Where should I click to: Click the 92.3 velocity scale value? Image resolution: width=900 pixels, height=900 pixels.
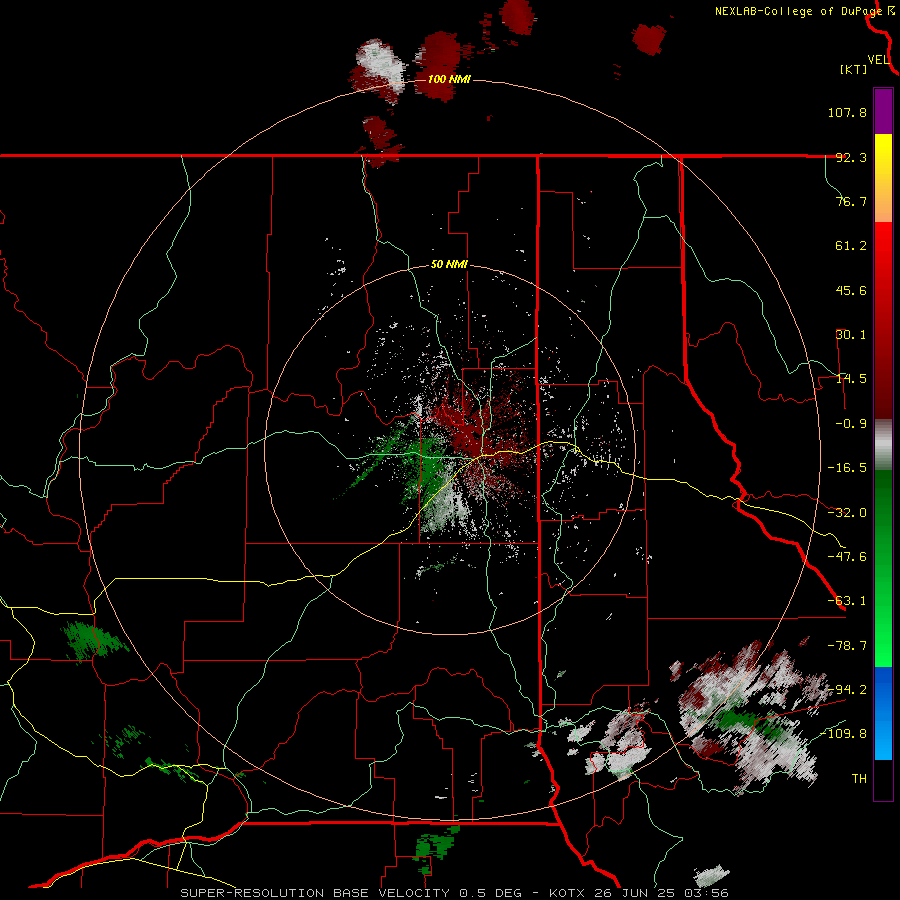[x=851, y=157]
